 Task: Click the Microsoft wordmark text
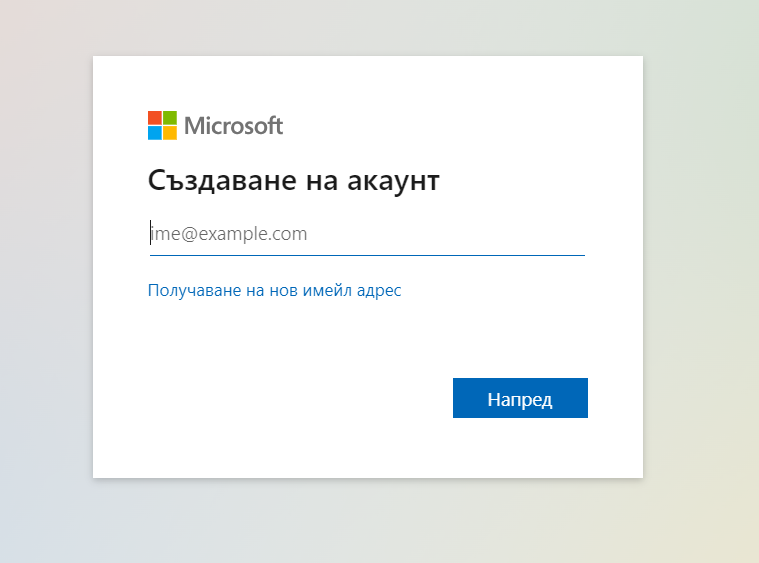tap(233, 126)
